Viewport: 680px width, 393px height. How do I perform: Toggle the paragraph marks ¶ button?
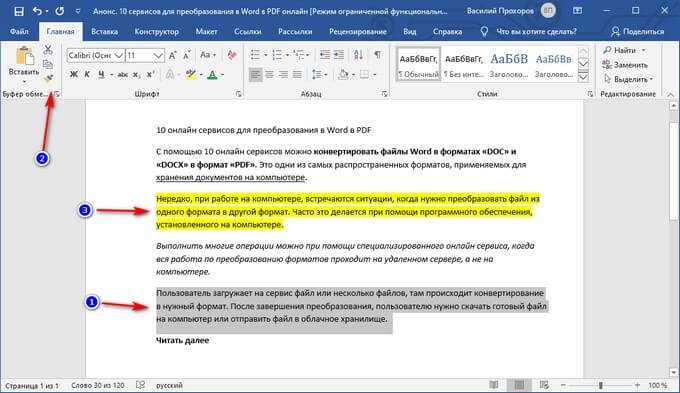(378, 55)
